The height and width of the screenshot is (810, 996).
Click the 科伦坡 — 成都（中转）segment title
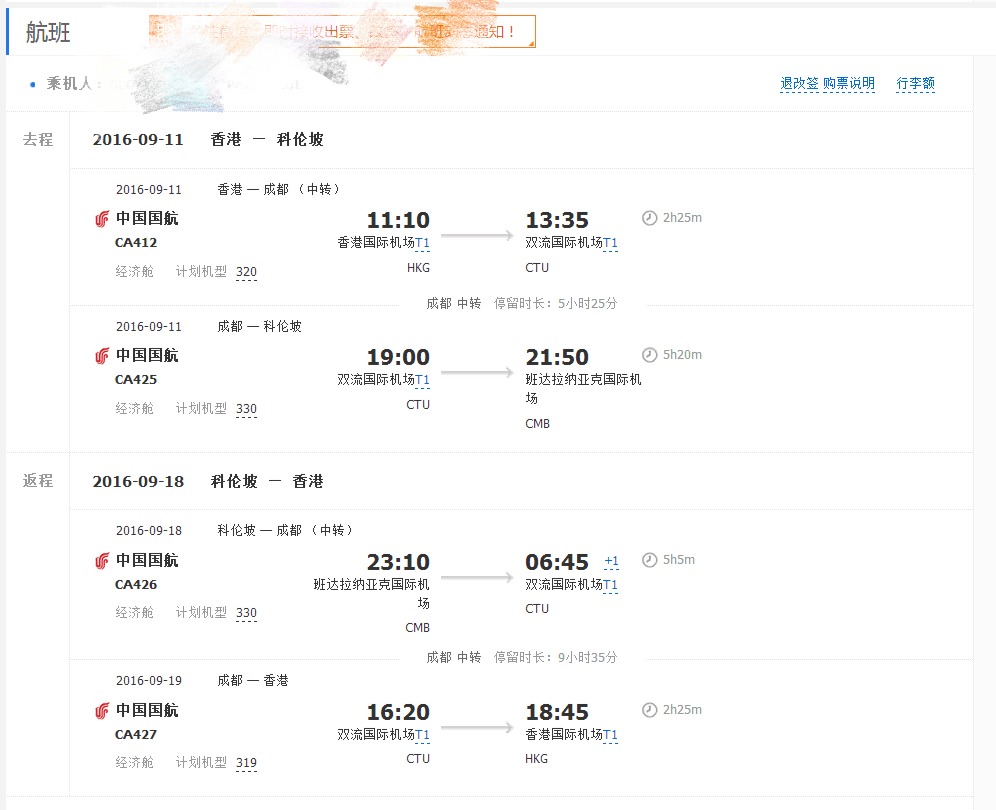285,530
